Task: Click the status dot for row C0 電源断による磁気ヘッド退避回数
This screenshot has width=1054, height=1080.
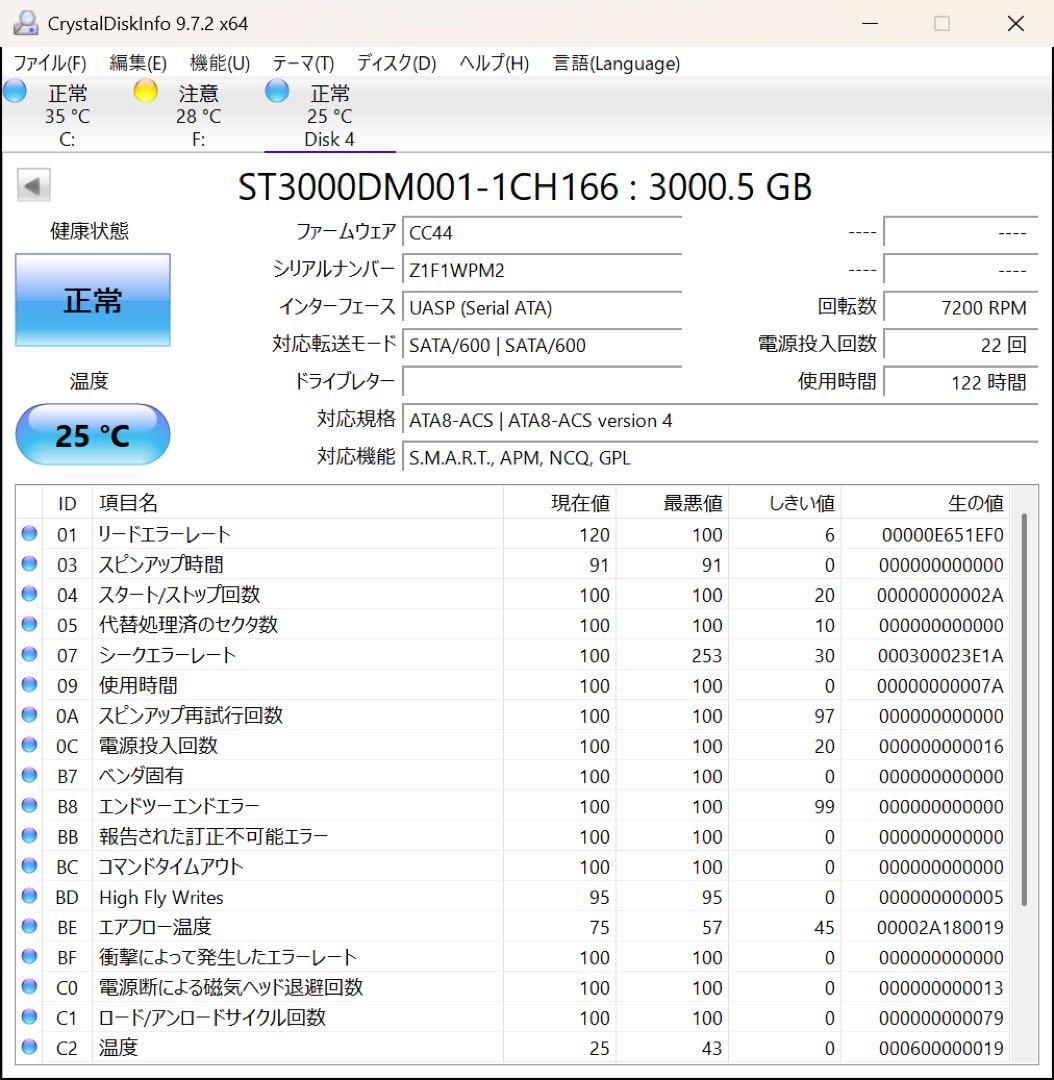Action: click(29, 987)
